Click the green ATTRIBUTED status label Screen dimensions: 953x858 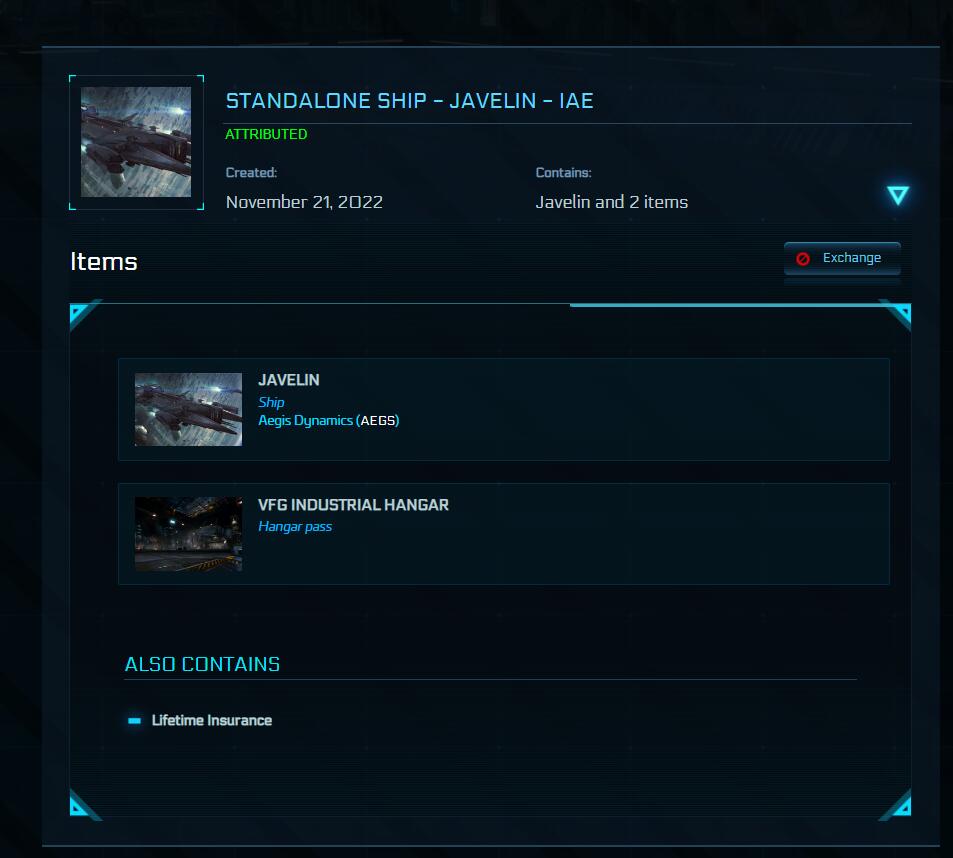266,134
